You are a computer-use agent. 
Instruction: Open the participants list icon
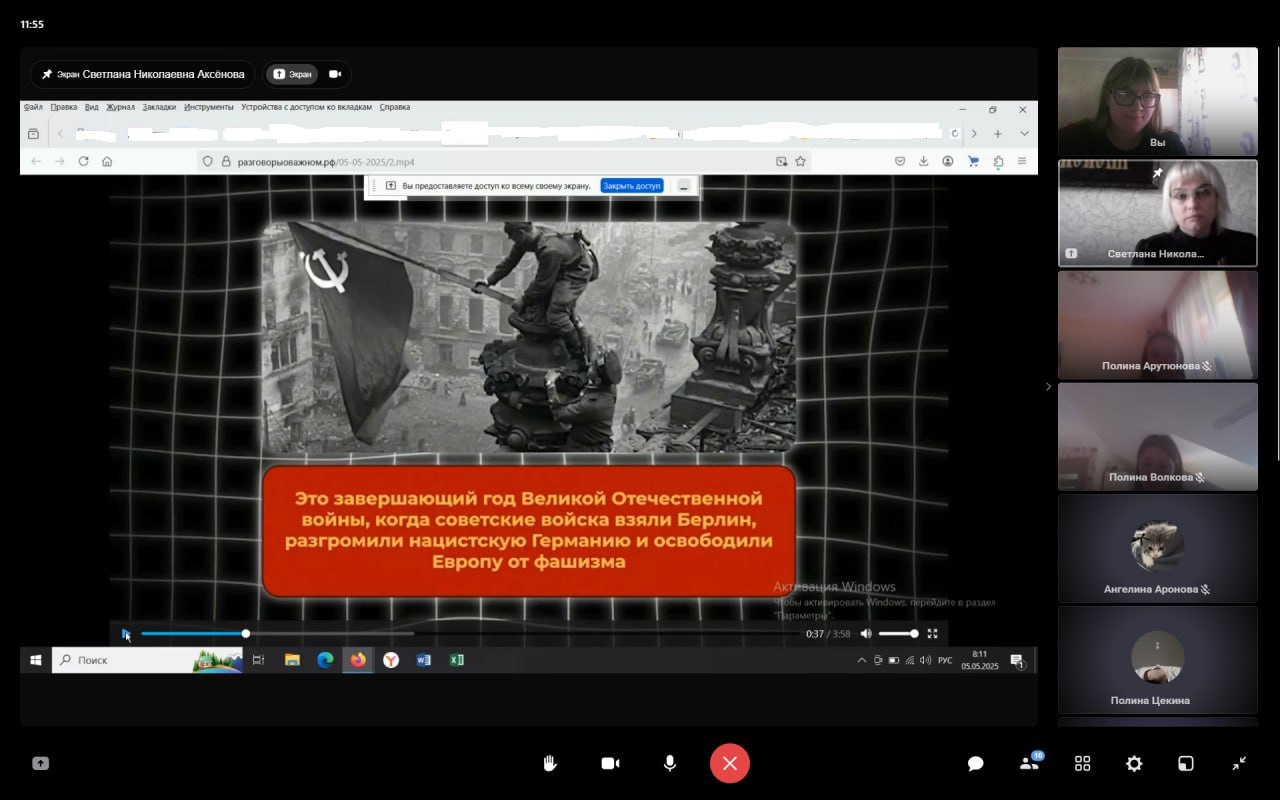click(1029, 763)
